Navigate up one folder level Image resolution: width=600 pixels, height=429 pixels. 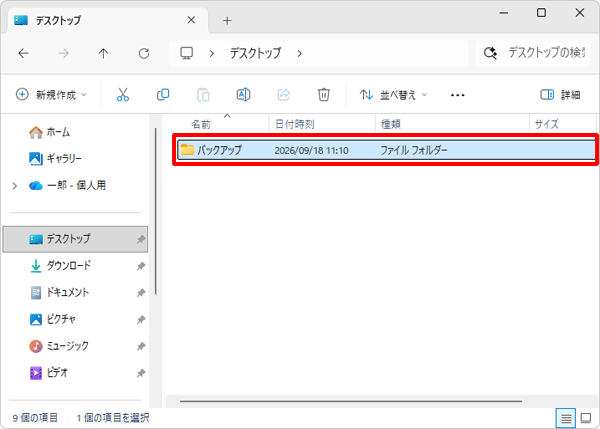103,53
